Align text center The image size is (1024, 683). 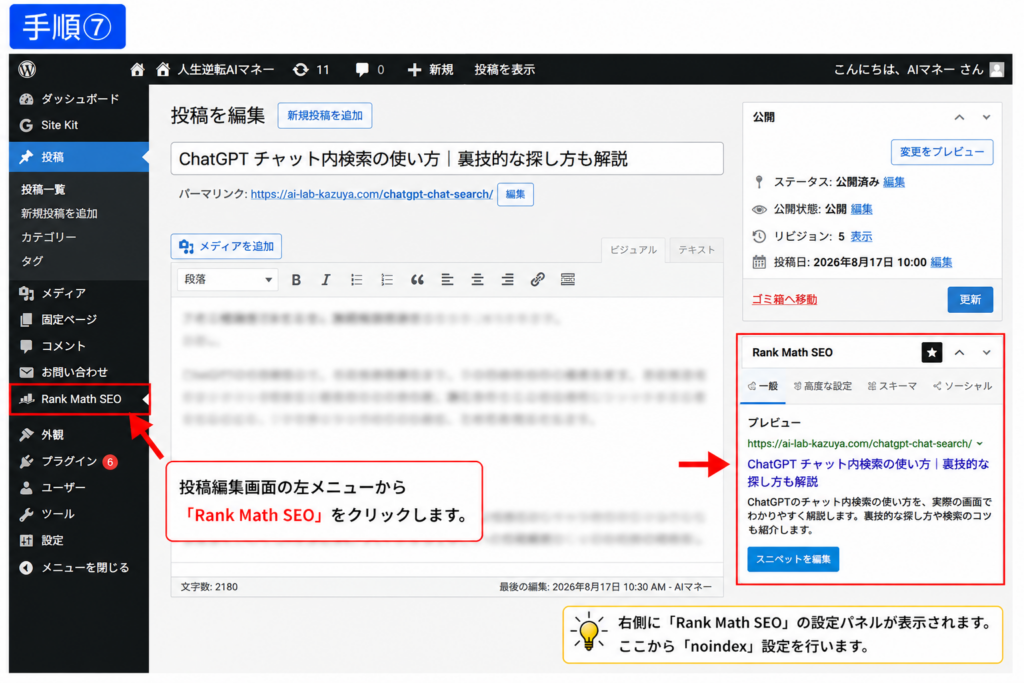click(477, 279)
